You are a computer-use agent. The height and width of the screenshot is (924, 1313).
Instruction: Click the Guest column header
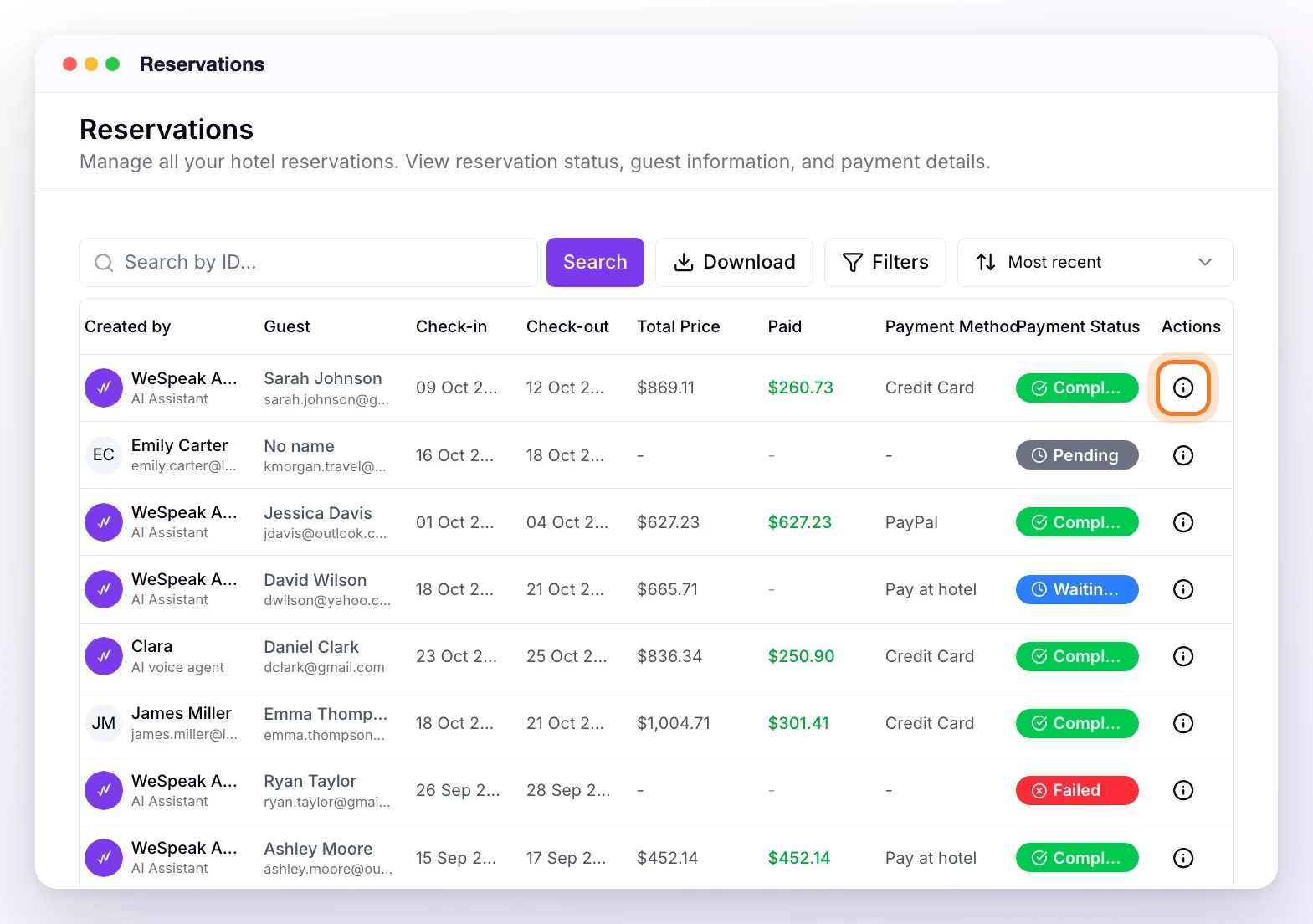[x=287, y=326]
